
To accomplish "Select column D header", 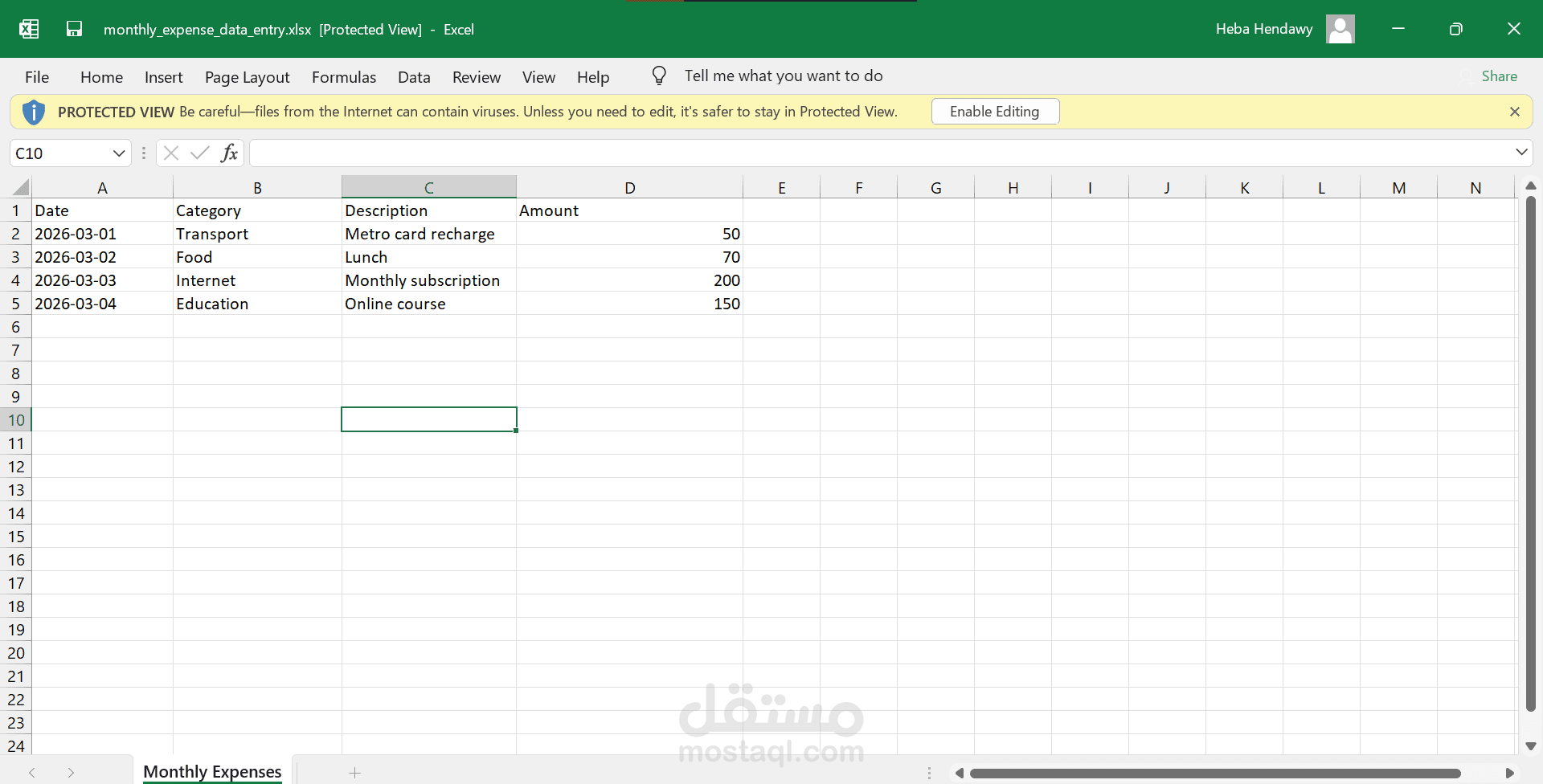I will tap(630, 188).
